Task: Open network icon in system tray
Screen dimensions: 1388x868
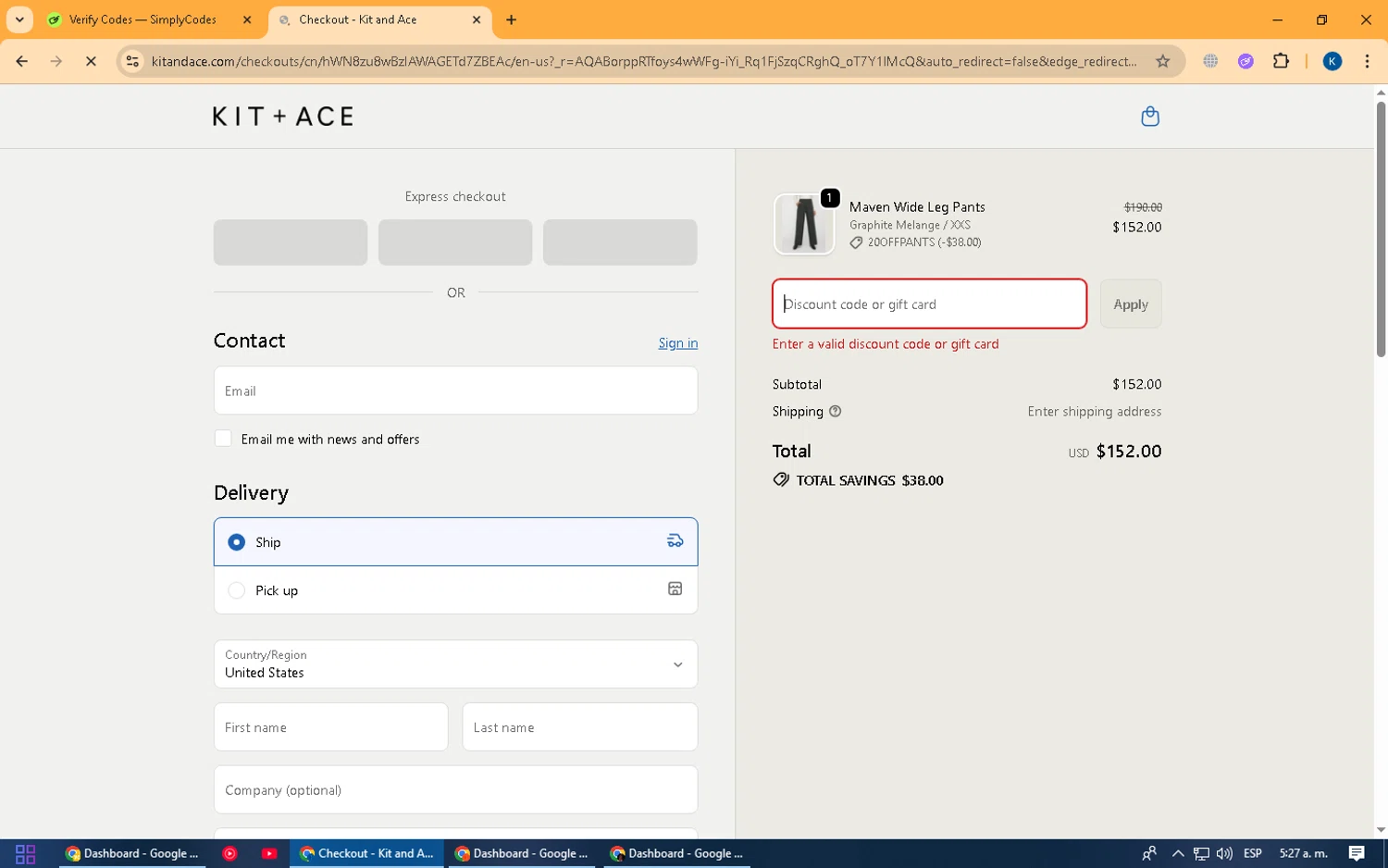Action: [x=1201, y=853]
